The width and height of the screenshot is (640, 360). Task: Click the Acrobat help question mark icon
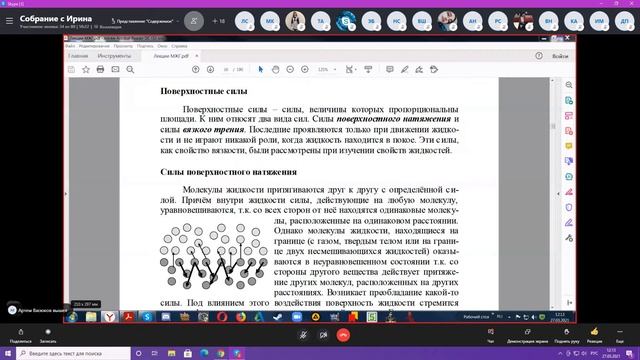[x=539, y=56]
